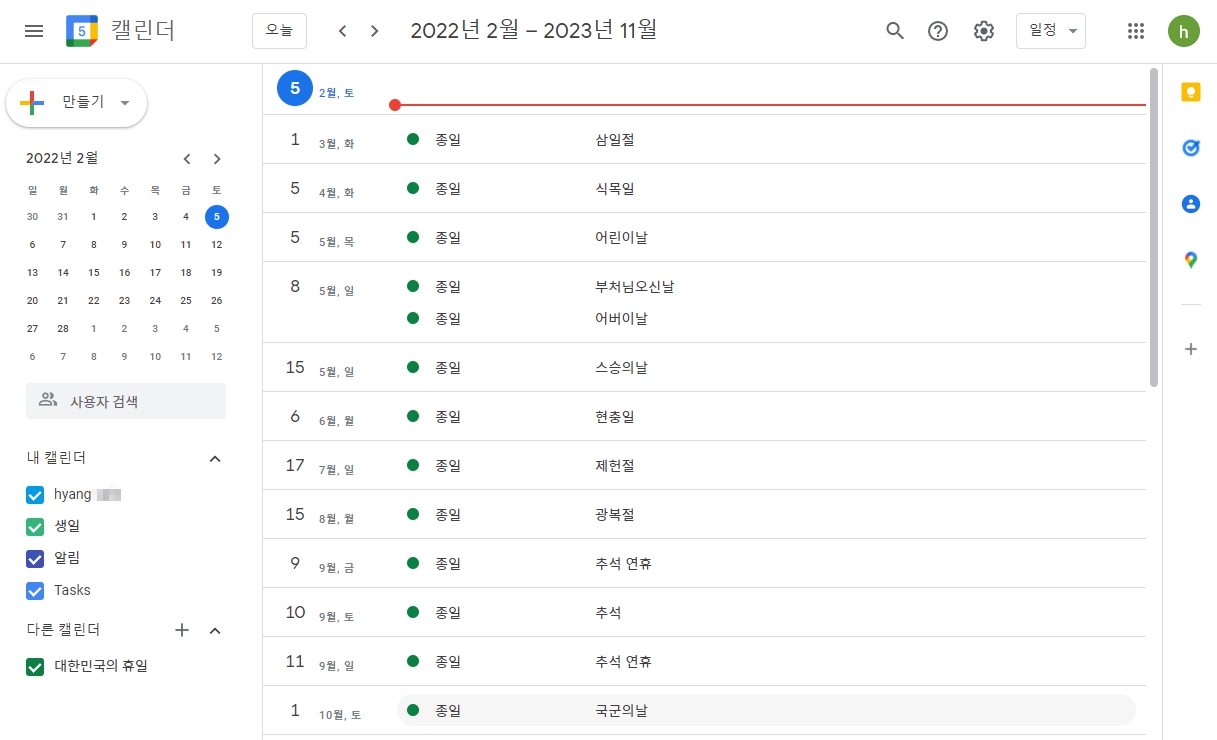
Task: Open the Settings gear menu
Action: [983, 31]
